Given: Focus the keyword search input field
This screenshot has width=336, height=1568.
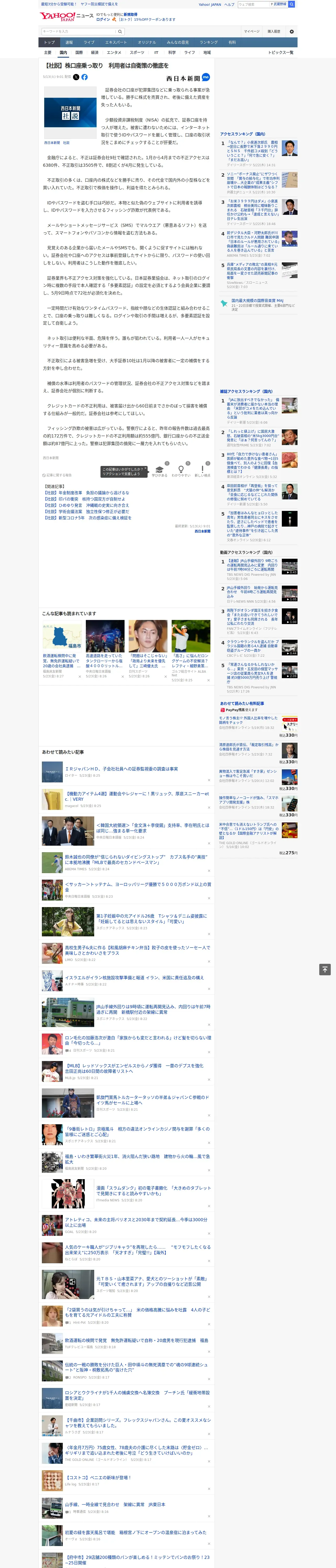Looking at the screenshot, I should pos(79,32).
